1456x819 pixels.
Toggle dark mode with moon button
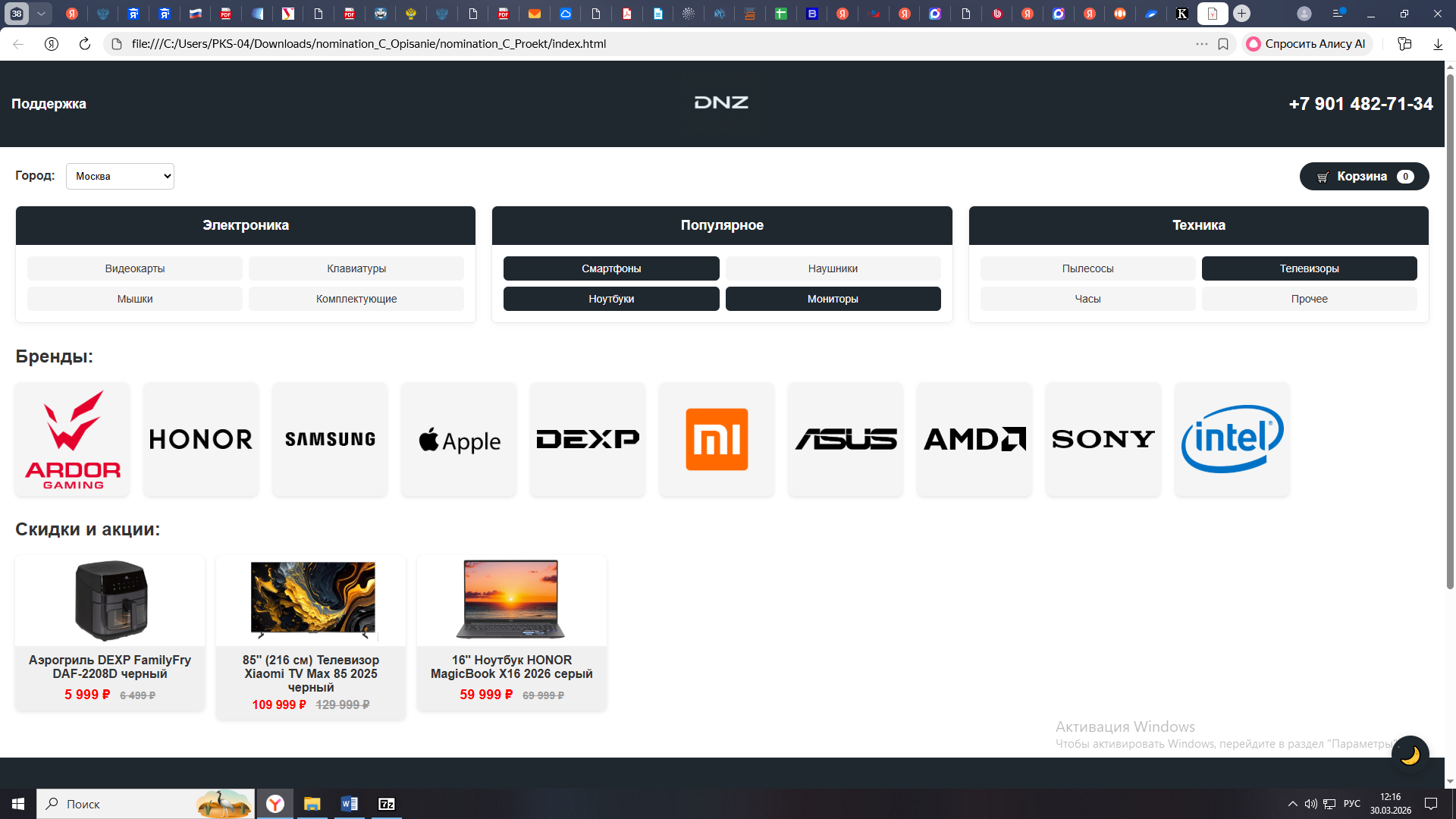[1410, 755]
